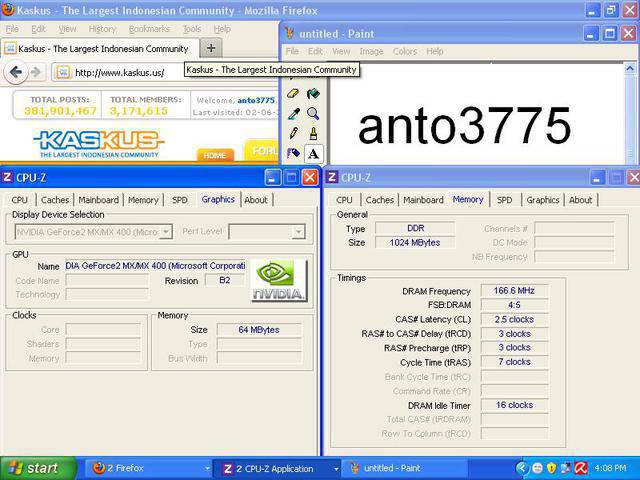
Task: Select the Pick Color eyedropper tool
Action: click(x=293, y=113)
